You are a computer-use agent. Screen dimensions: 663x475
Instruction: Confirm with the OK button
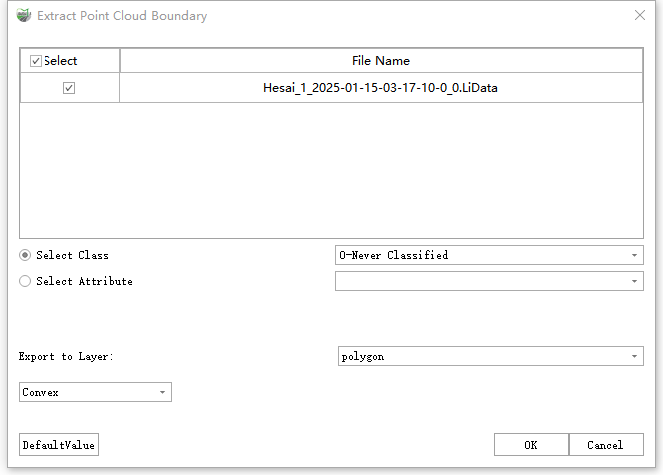pos(531,444)
